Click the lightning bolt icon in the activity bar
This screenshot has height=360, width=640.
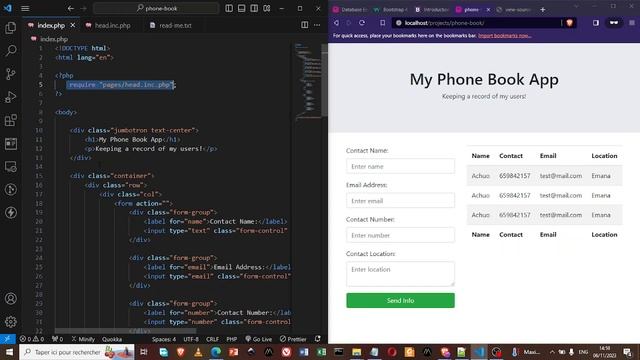coord(11,213)
